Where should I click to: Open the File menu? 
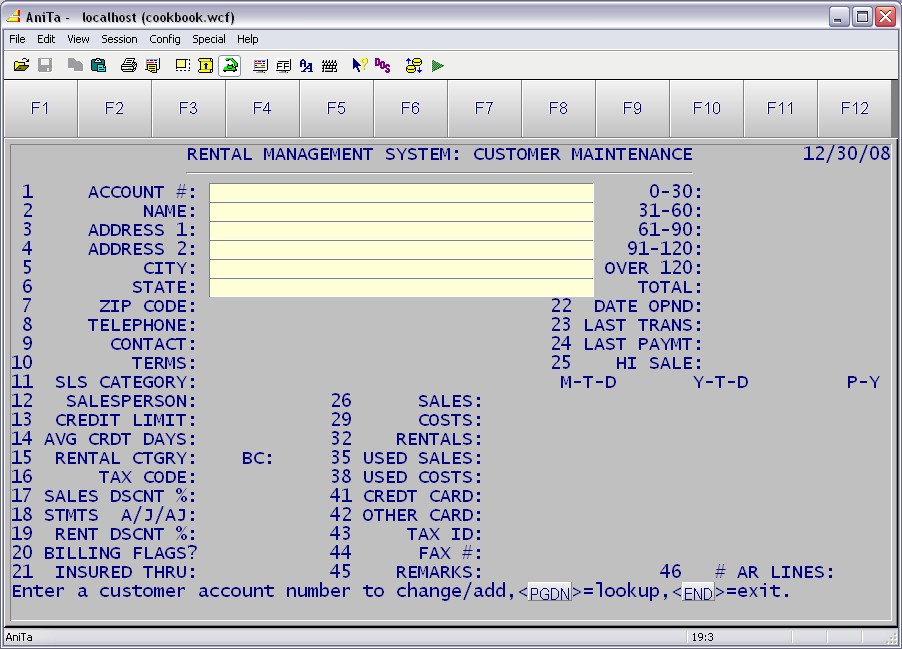pos(17,39)
